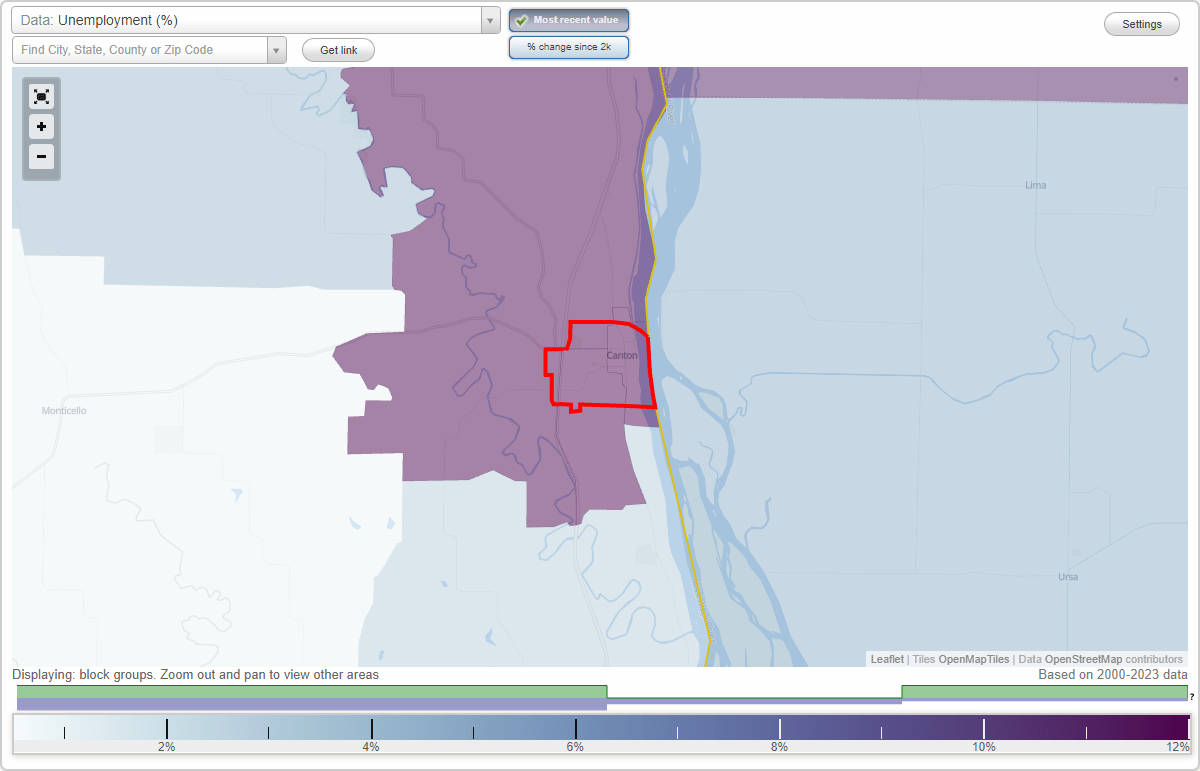Viewport: 1200px width, 771px height.
Task: Click the green histogram bar above the legend
Action: 312,691
